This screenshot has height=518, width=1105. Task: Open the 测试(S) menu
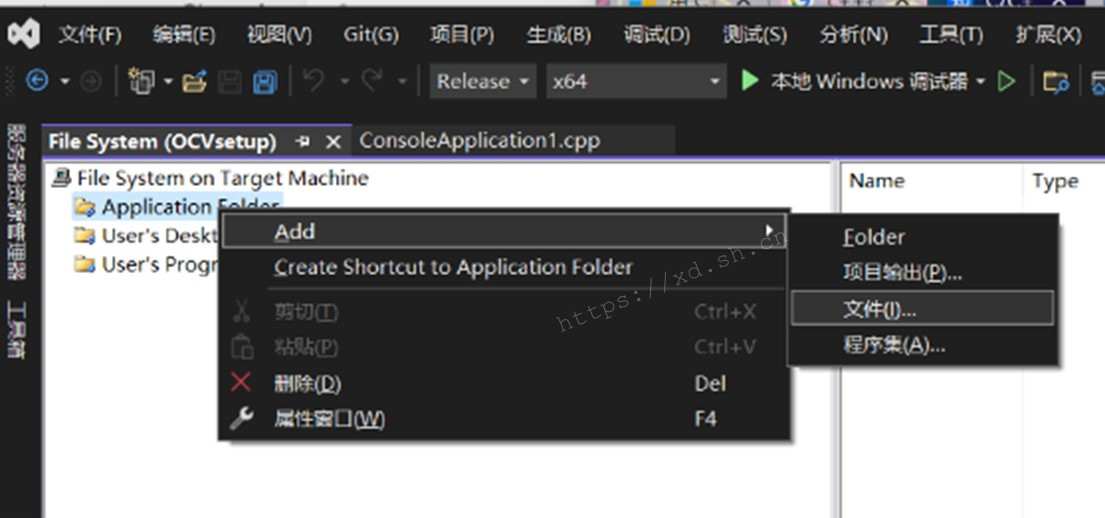coord(755,35)
